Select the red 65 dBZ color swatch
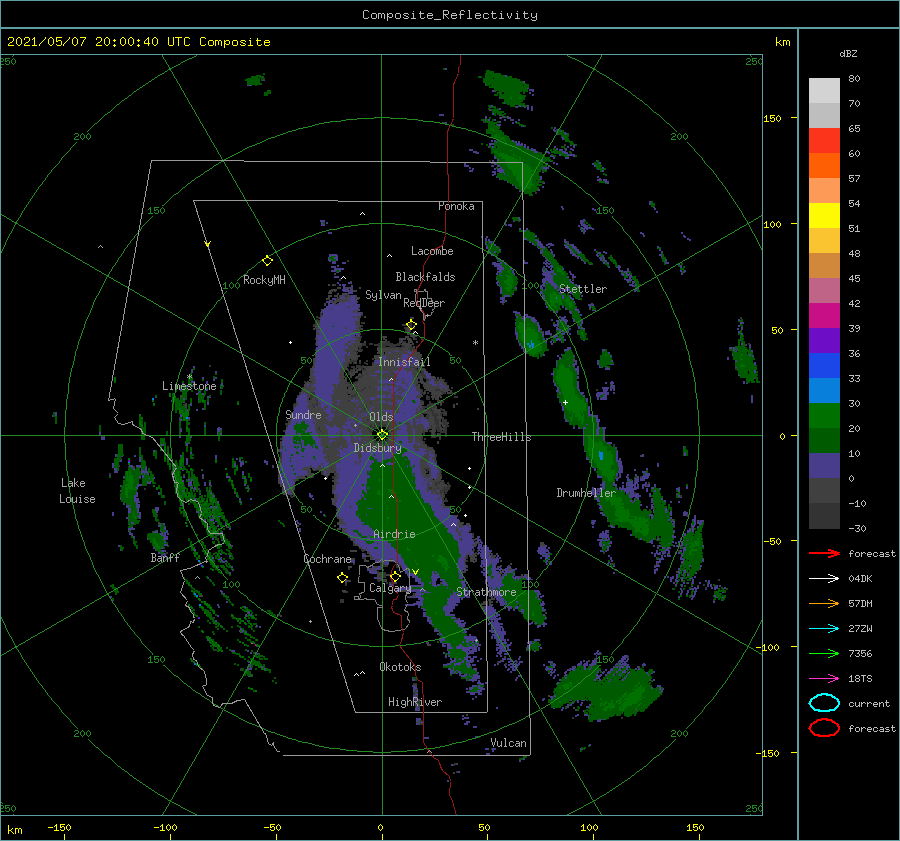 click(x=824, y=141)
